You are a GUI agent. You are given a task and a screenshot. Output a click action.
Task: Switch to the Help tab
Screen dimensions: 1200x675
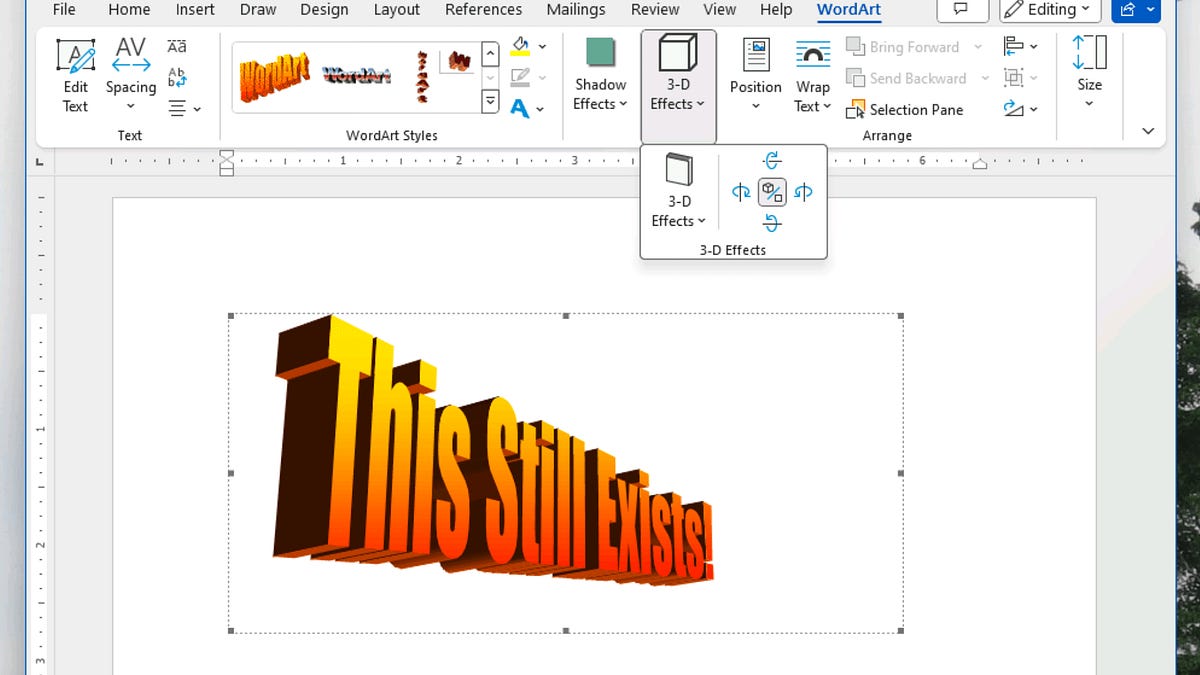(776, 10)
